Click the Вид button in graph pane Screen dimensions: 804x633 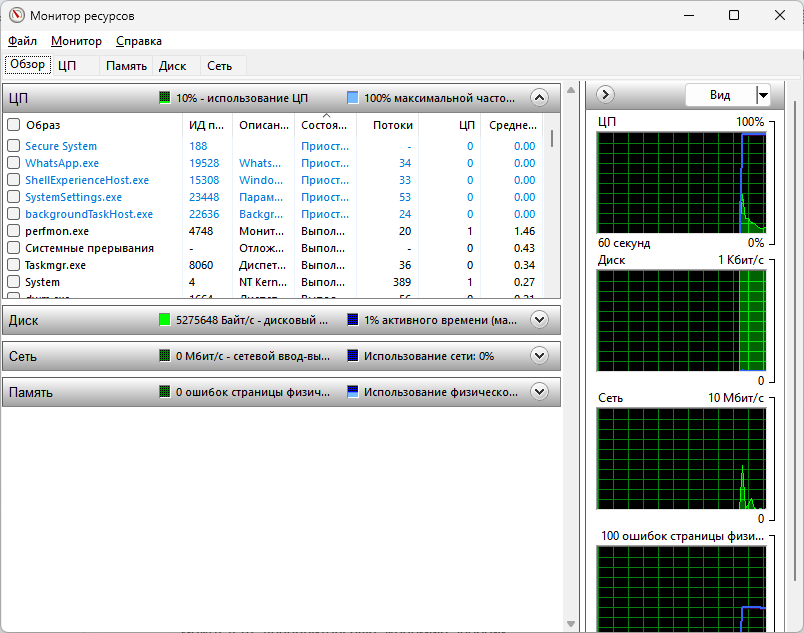(x=719, y=95)
